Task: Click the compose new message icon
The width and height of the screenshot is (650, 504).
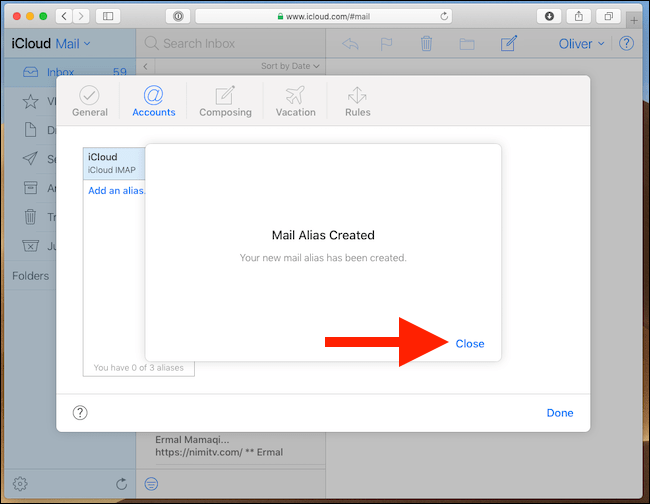Action: coord(509,43)
